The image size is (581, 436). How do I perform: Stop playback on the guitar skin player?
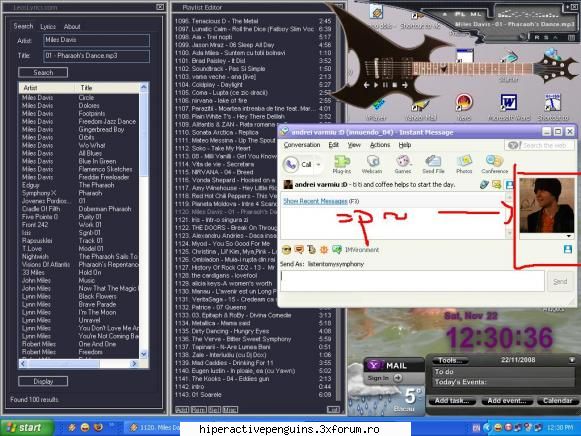[395, 85]
